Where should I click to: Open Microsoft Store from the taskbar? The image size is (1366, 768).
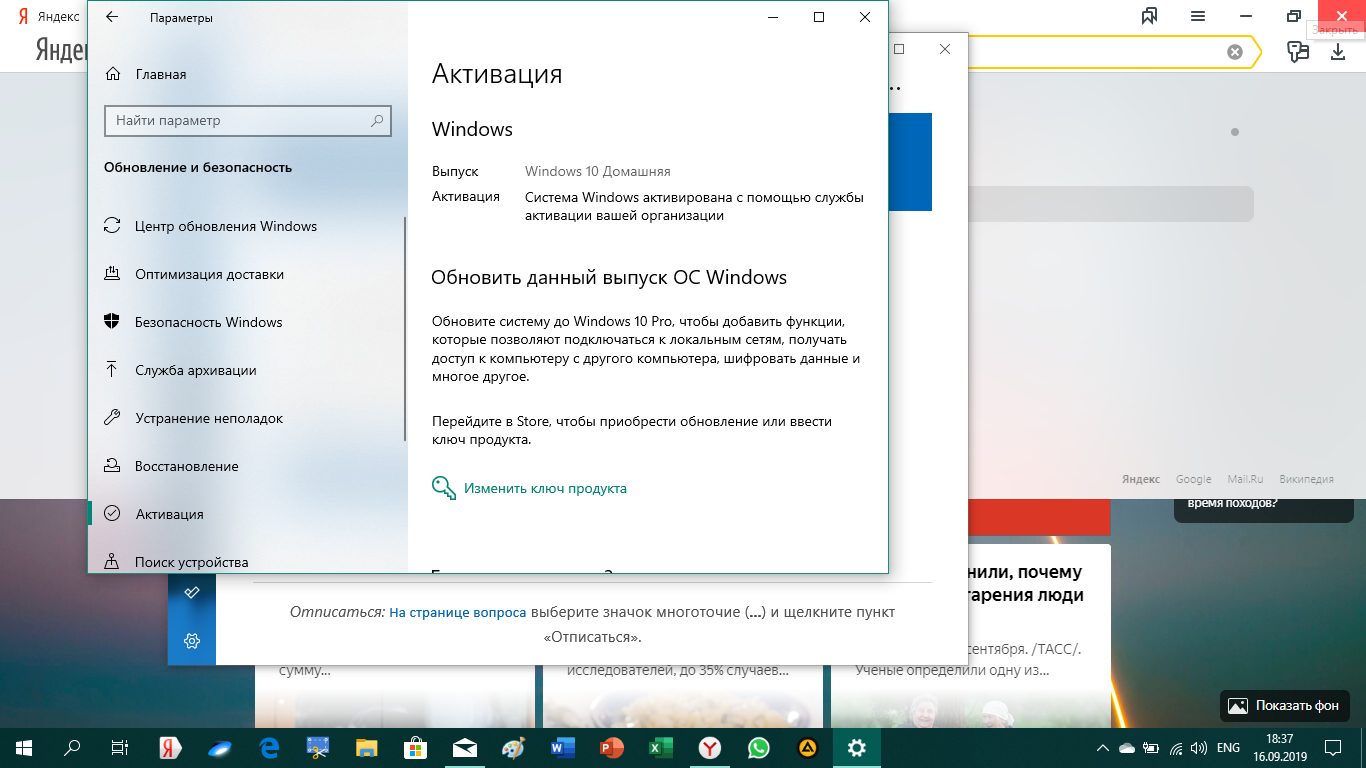416,747
